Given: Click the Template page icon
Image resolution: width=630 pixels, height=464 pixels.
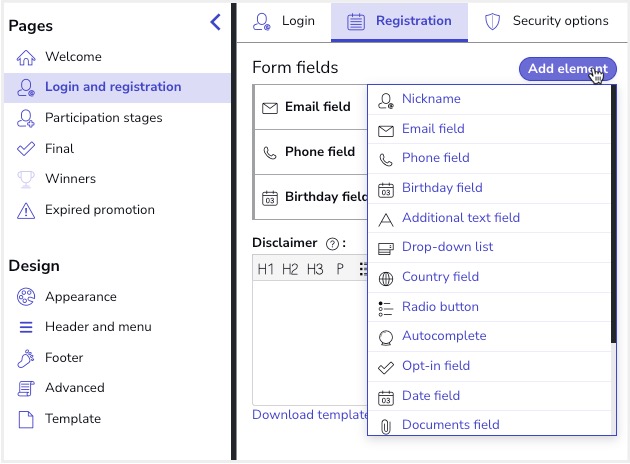Looking at the screenshot, I should [26, 419].
